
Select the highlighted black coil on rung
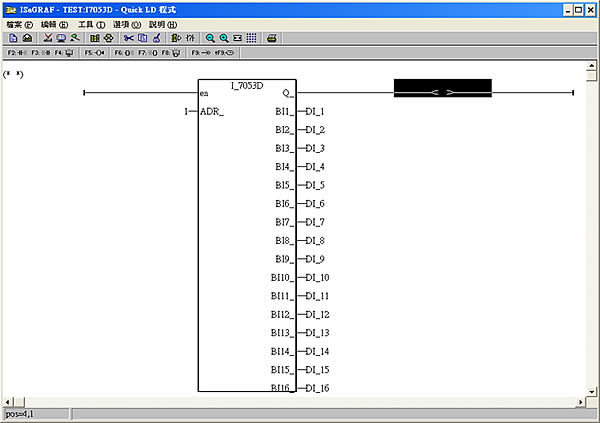pyautogui.click(x=442, y=89)
